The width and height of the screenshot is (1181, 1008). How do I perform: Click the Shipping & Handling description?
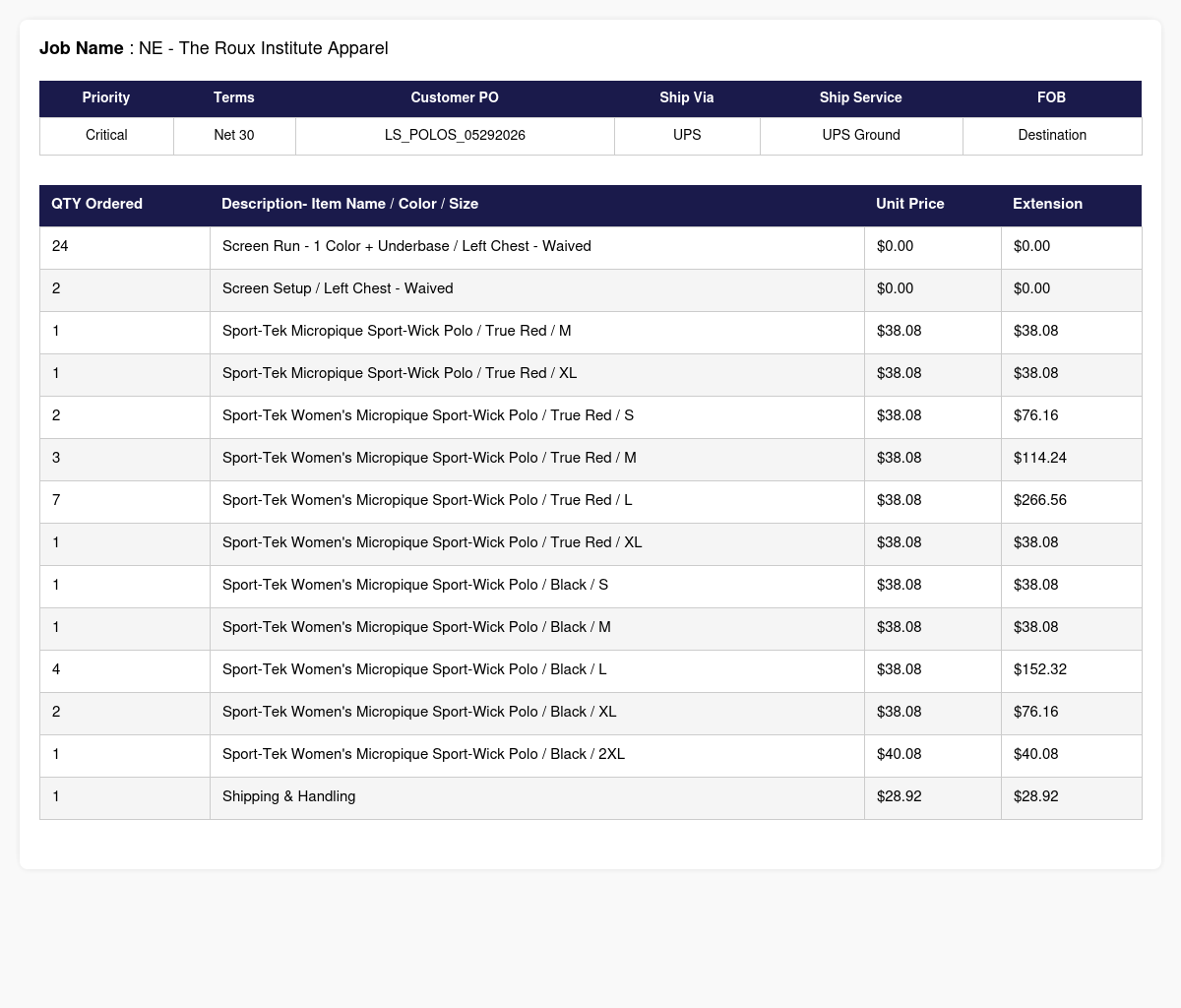coord(289,796)
